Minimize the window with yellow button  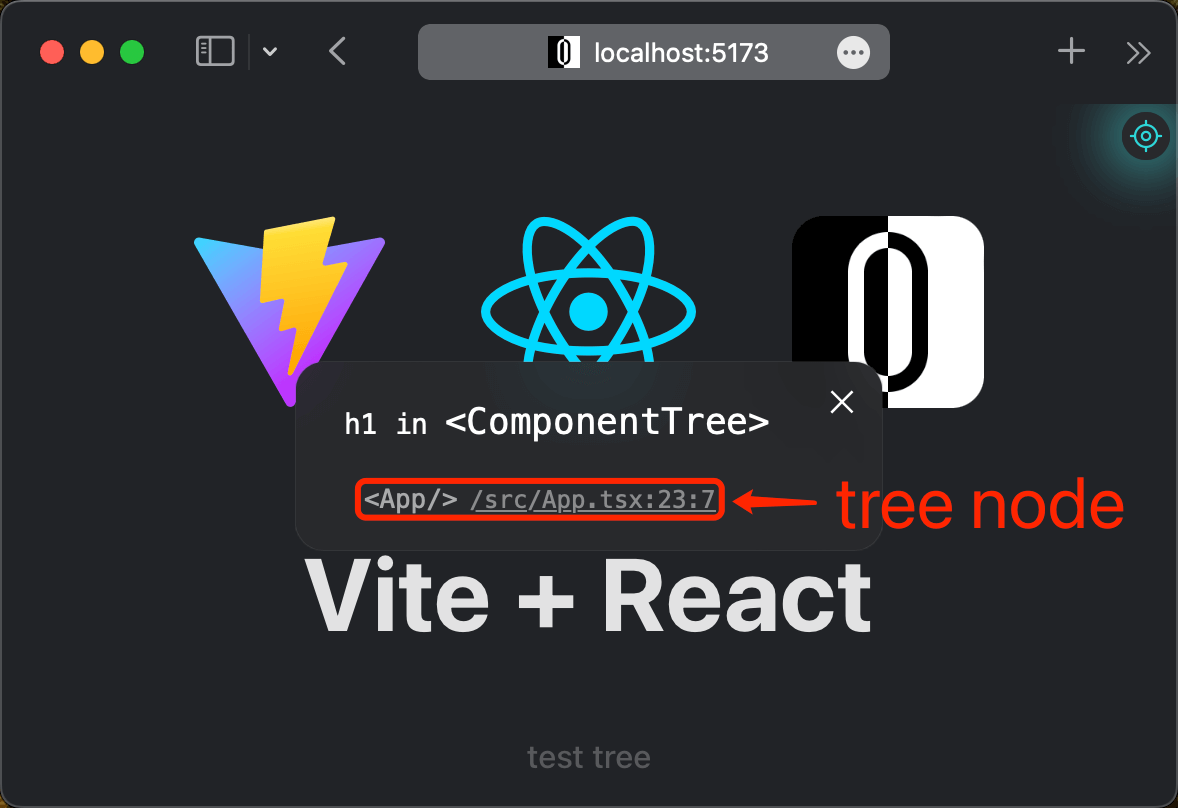tap(92, 52)
